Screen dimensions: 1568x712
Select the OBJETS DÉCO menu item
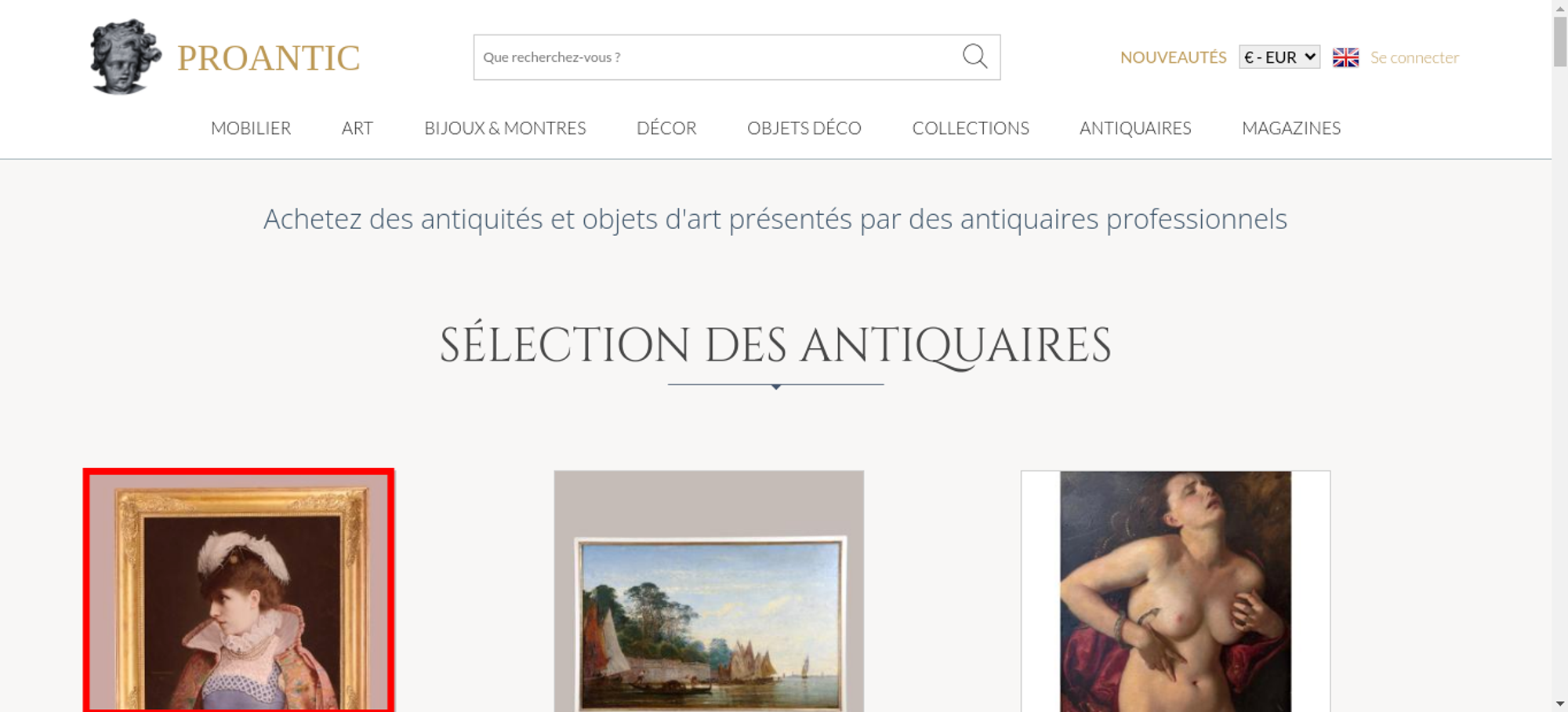(x=804, y=128)
